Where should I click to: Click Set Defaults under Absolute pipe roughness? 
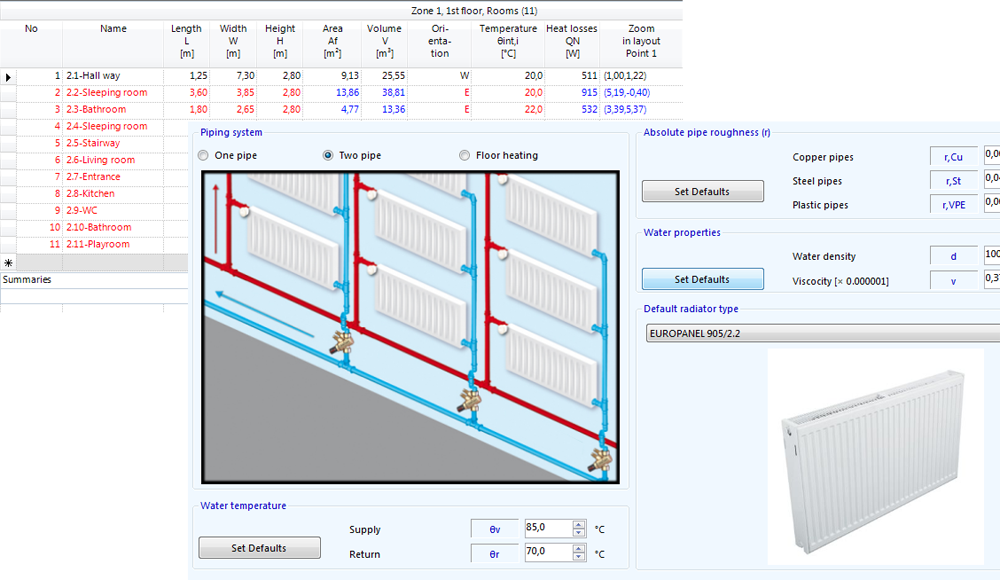coord(702,191)
